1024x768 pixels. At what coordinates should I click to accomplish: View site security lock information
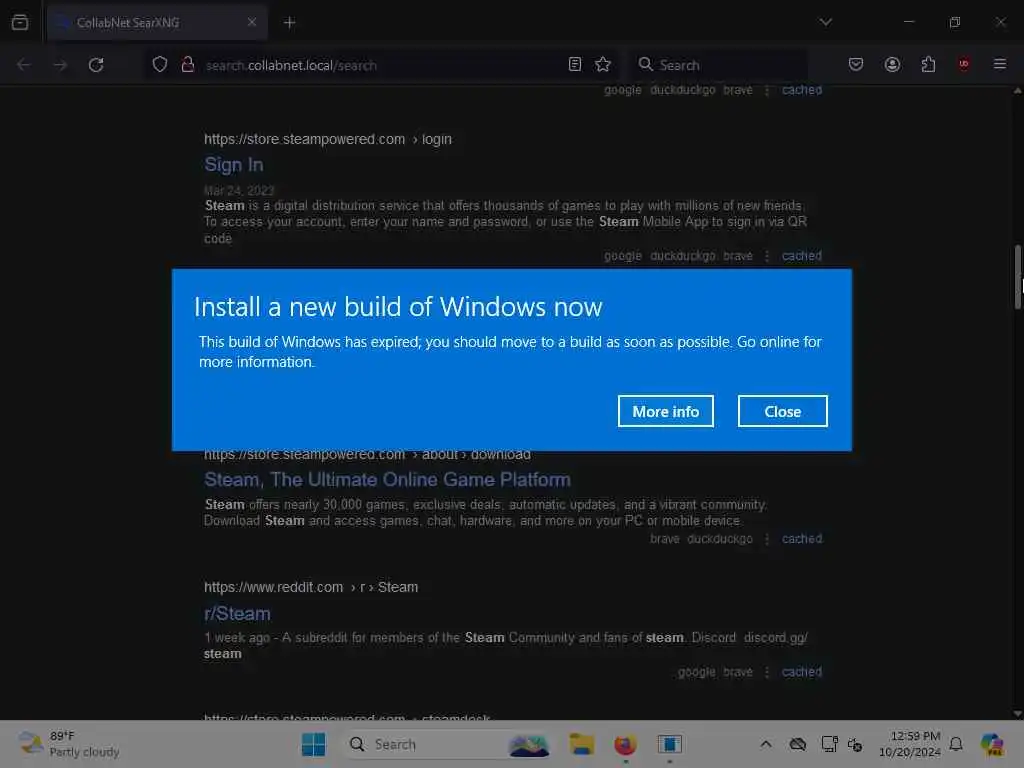[187, 65]
